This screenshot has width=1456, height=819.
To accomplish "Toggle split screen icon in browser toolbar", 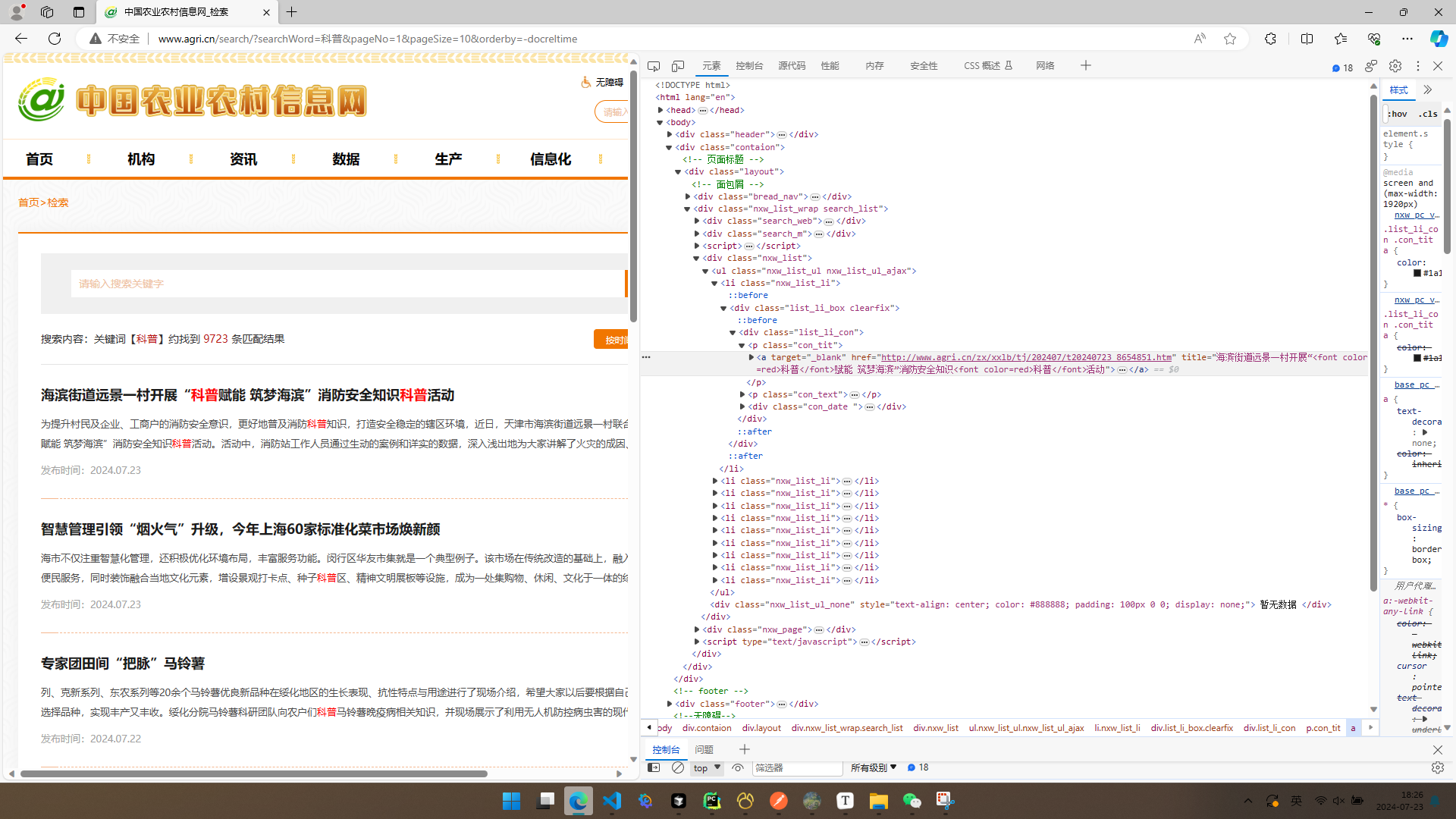I will coord(1307,39).
